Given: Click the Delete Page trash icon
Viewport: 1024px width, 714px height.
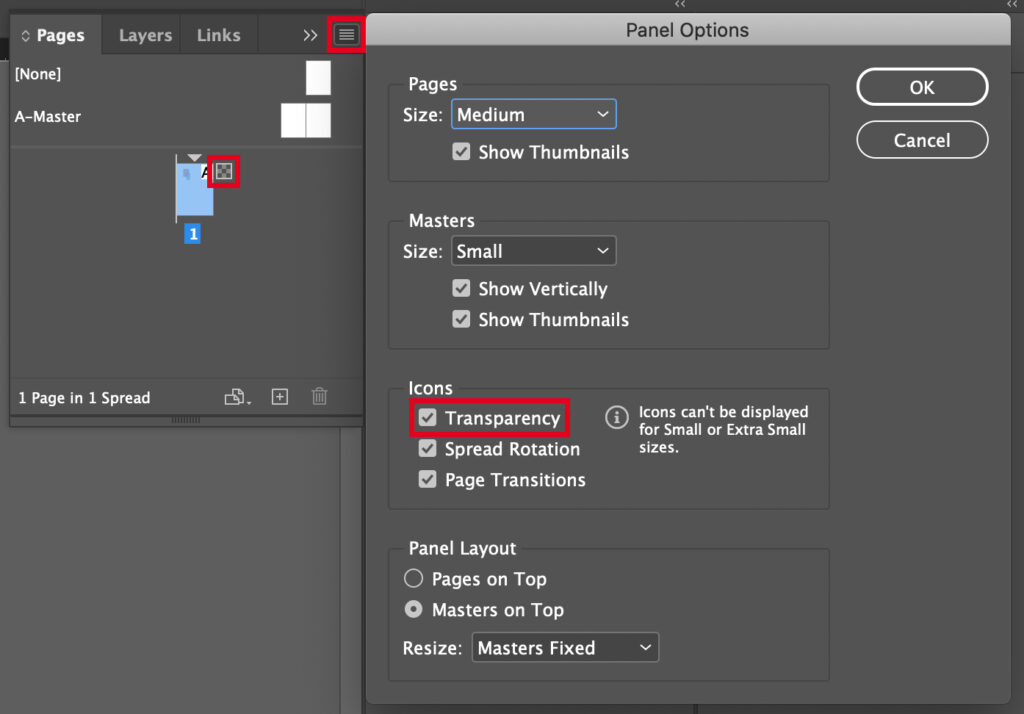Looking at the screenshot, I should [x=319, y=397].
